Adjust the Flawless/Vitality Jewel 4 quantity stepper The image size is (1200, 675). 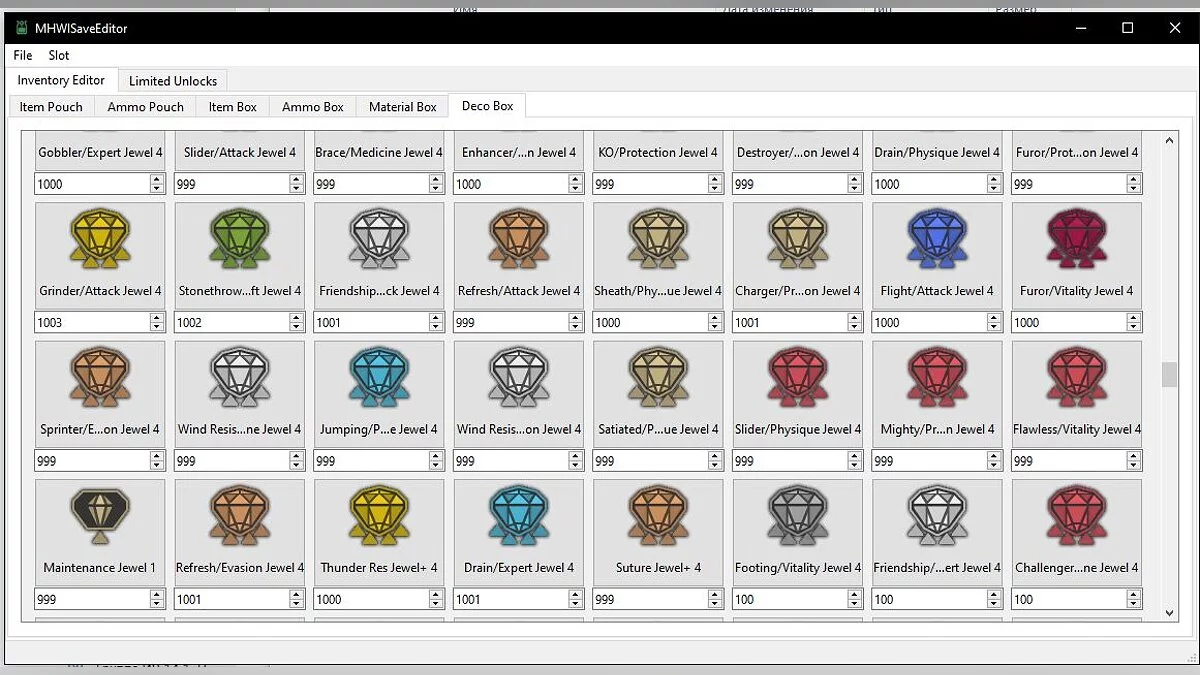(x=1134, y=461)
